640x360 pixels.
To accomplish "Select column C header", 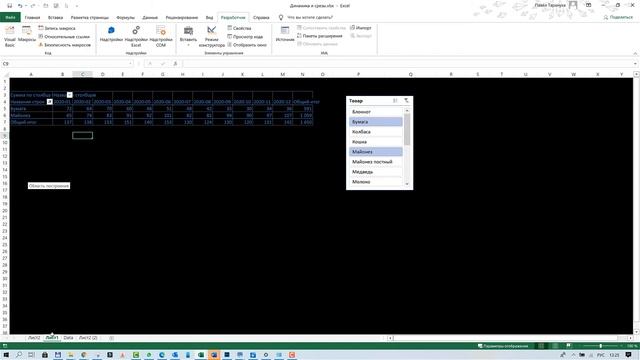I will pos(82,74).
